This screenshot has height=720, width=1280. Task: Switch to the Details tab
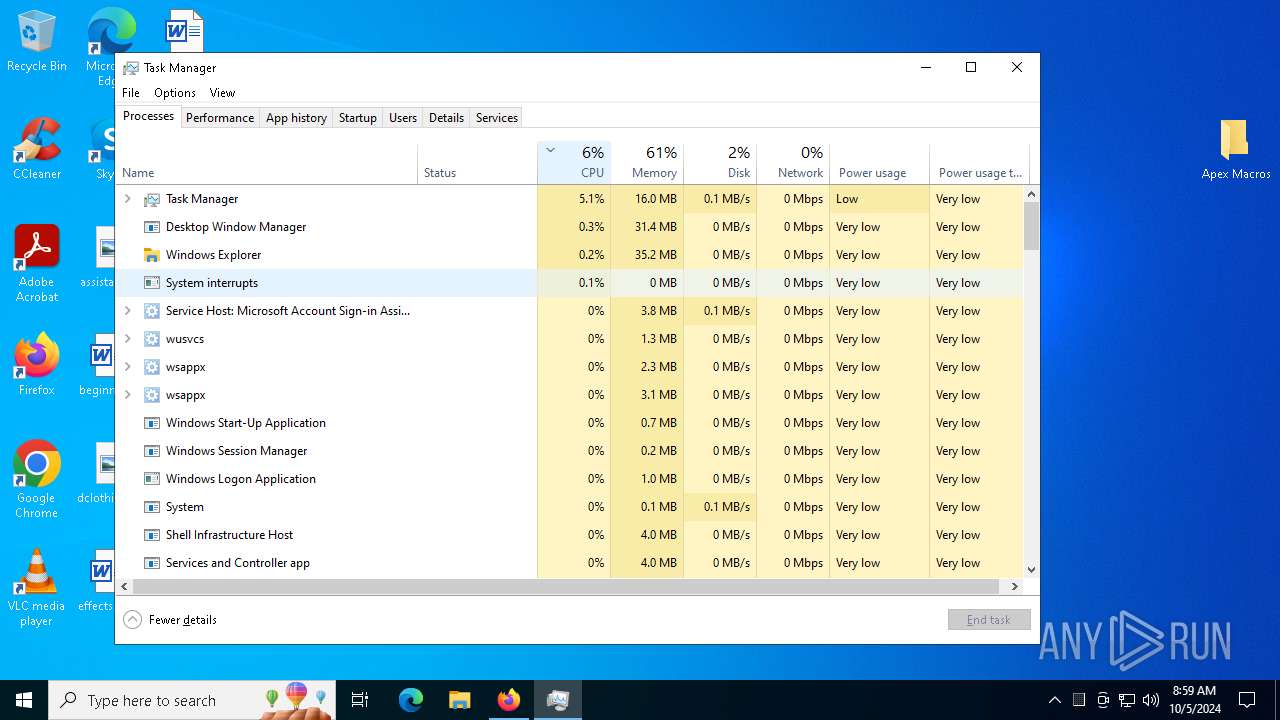click(446, 118)
